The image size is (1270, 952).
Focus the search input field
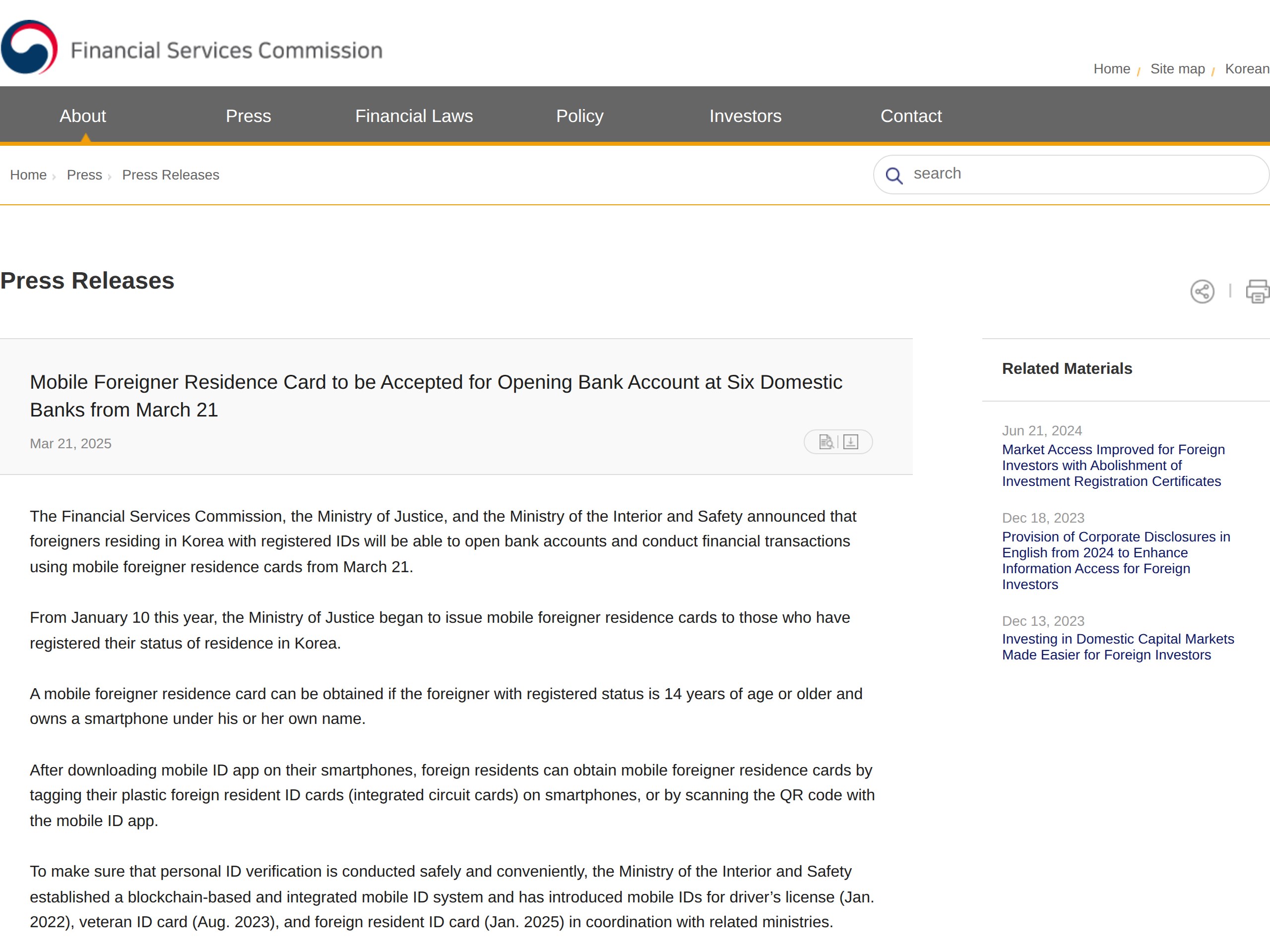click(x=1072, y=175)
